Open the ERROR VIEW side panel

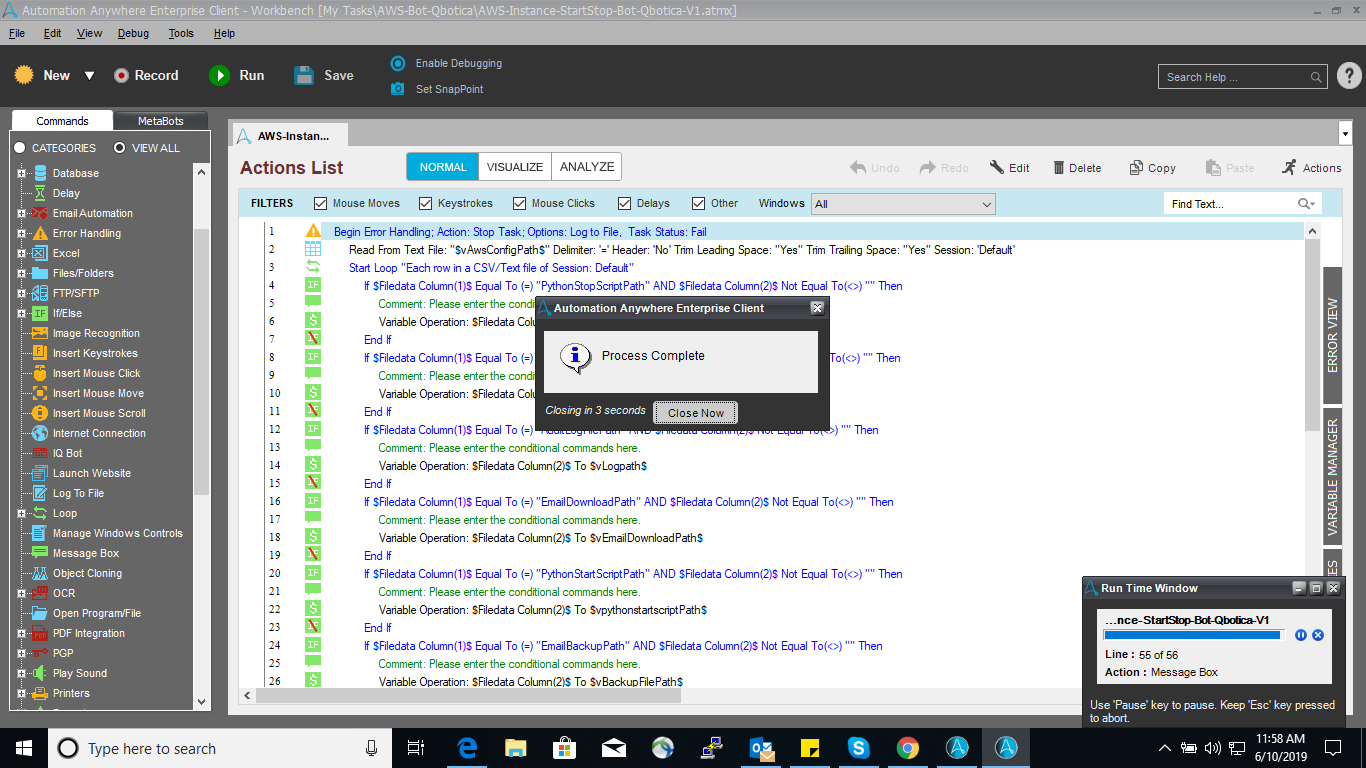[1332, 335]
